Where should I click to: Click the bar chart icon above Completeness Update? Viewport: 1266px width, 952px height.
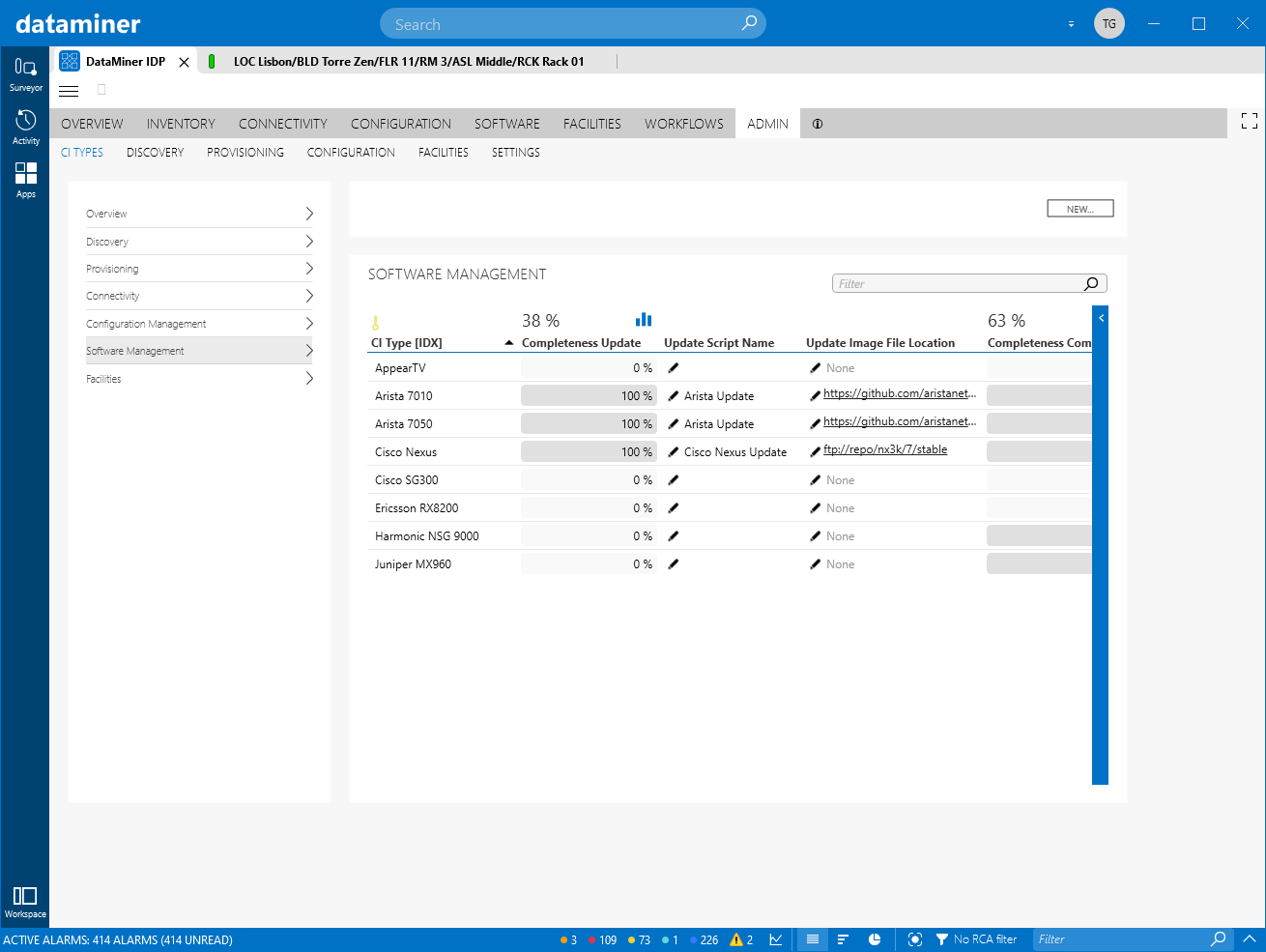644,319
